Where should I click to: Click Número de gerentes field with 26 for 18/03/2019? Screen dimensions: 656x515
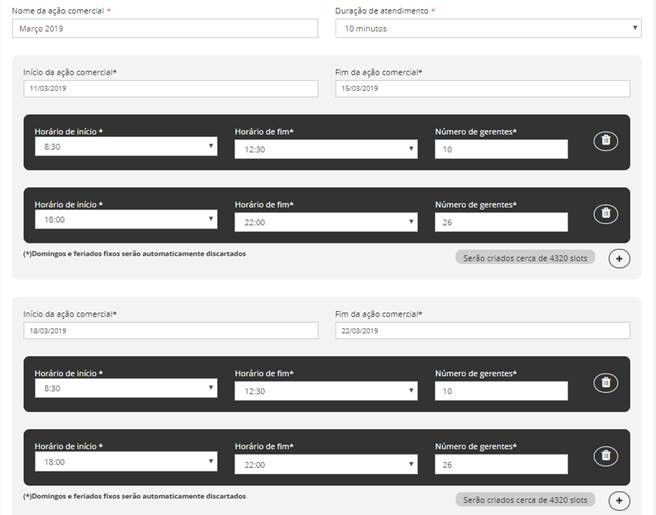pyautogui.click(x=501, y=464)
